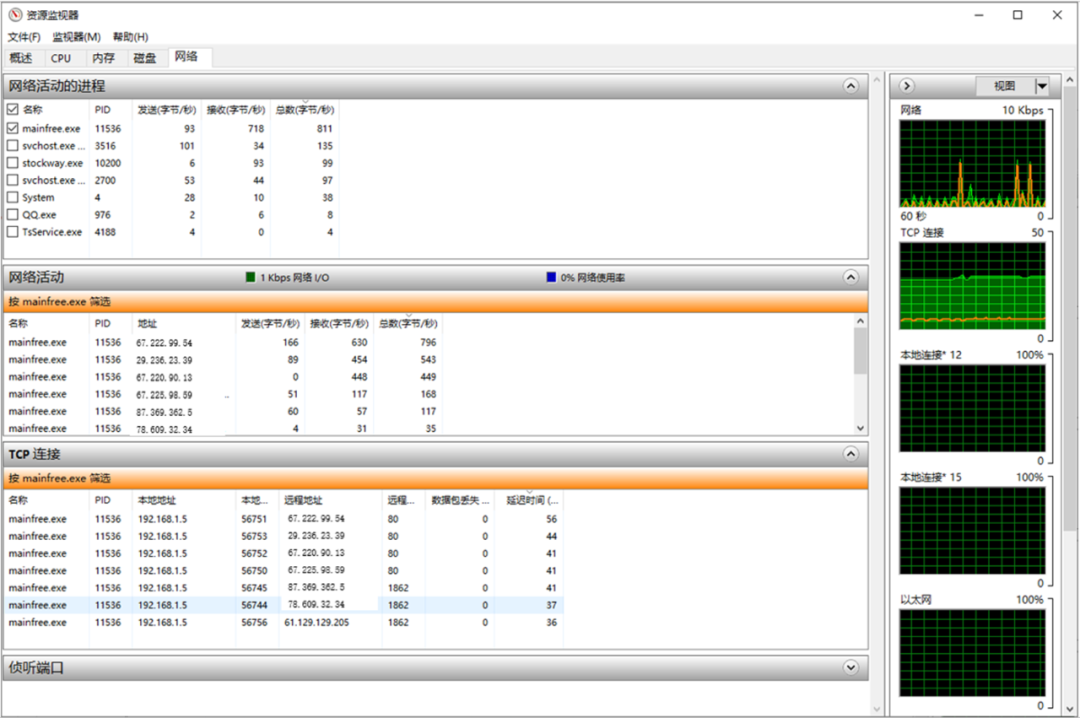Collapse the 网络活动的进程 section

(851, 86)
